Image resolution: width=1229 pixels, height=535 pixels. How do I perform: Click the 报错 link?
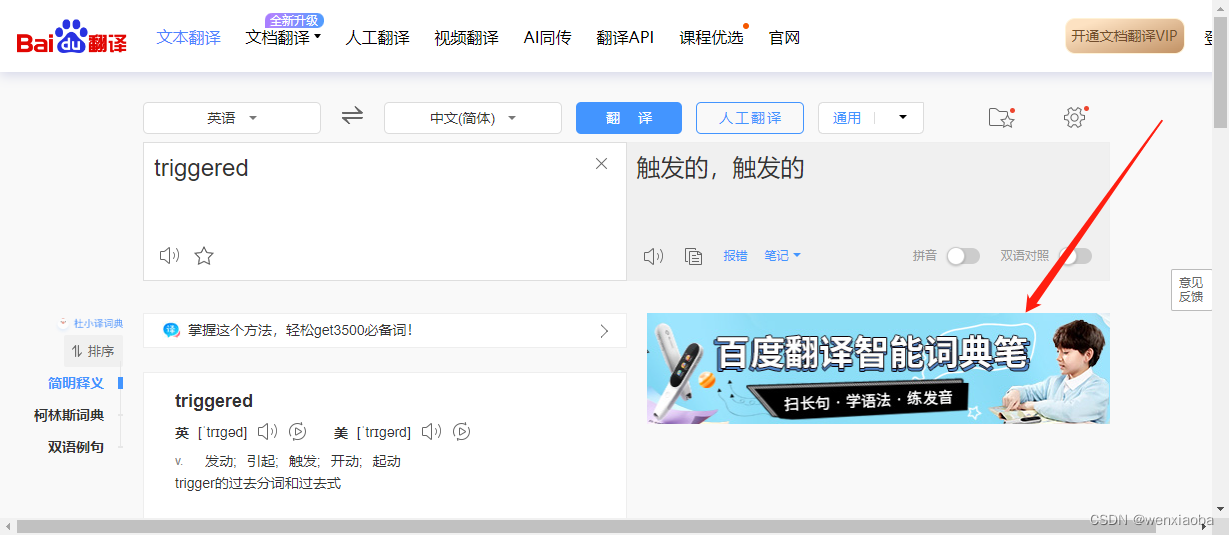pos(735,256)
